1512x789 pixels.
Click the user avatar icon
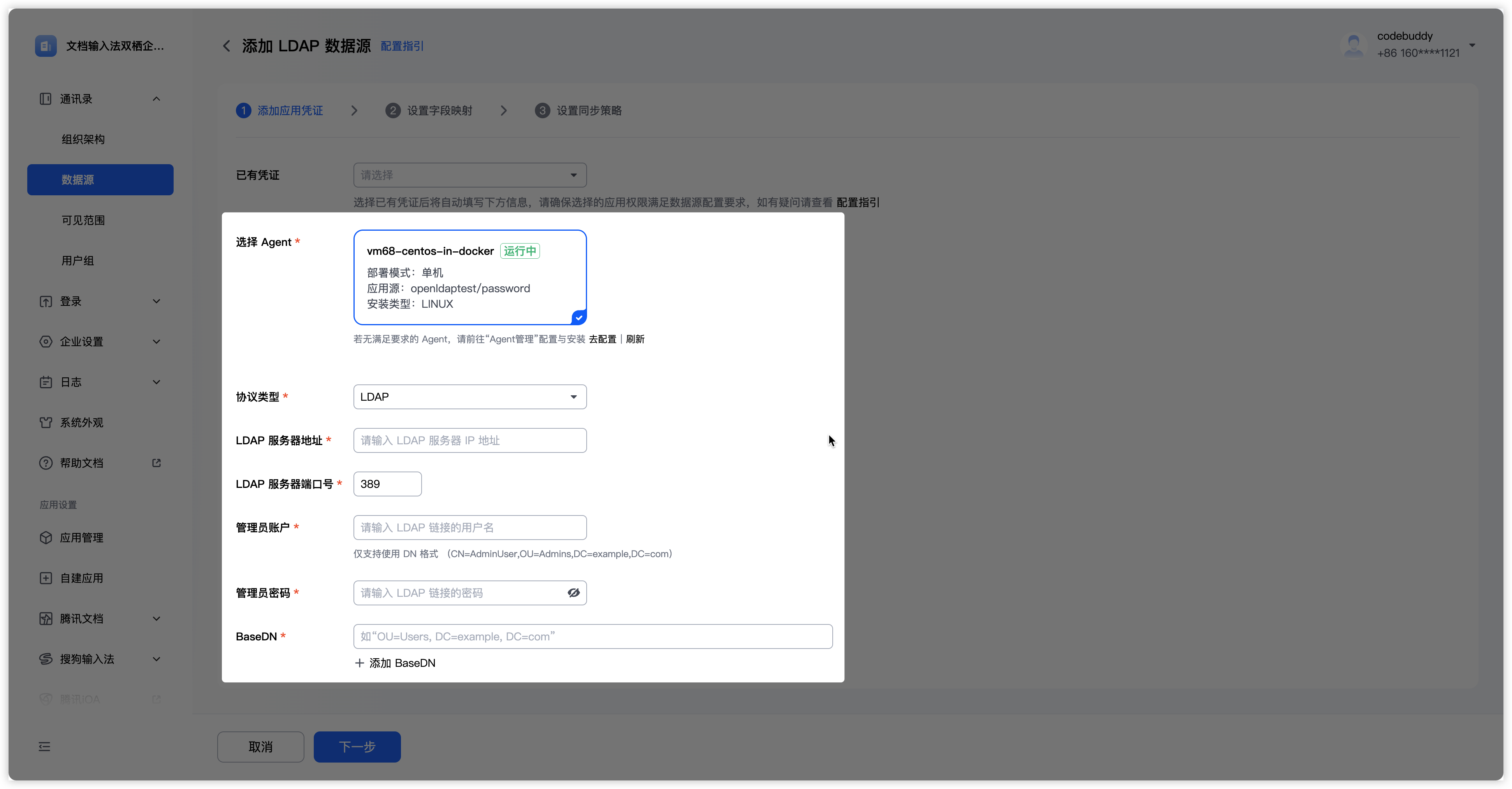click(1354, 45)
